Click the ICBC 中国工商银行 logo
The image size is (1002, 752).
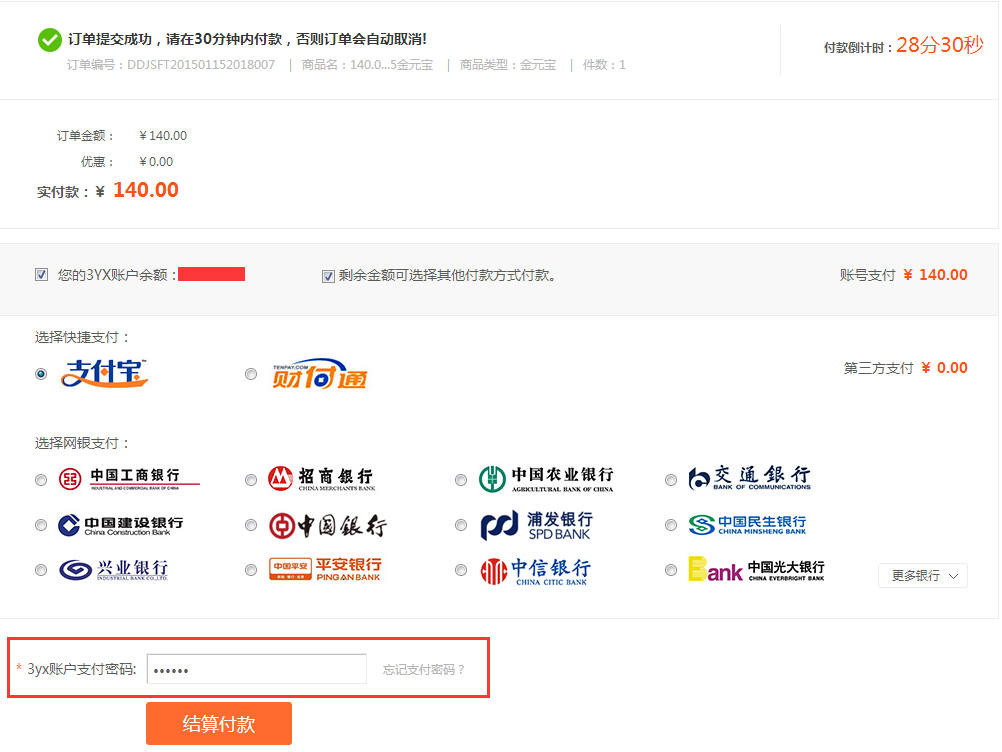coord(129,479)
